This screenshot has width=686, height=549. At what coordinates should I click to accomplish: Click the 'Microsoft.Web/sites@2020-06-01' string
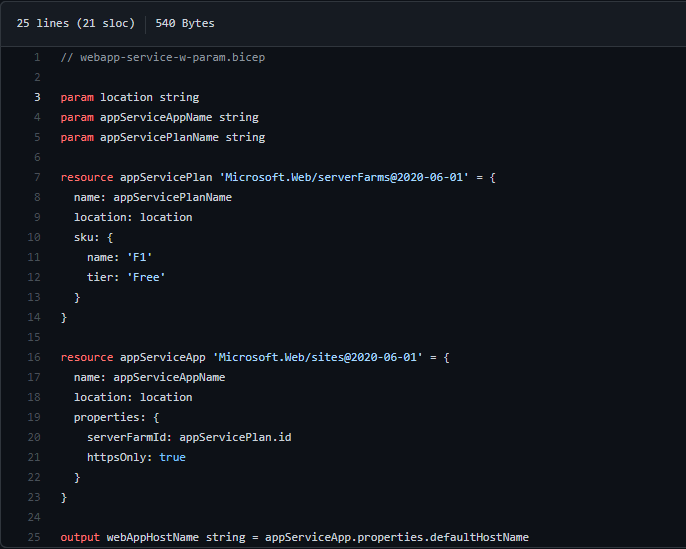point(317,357)
